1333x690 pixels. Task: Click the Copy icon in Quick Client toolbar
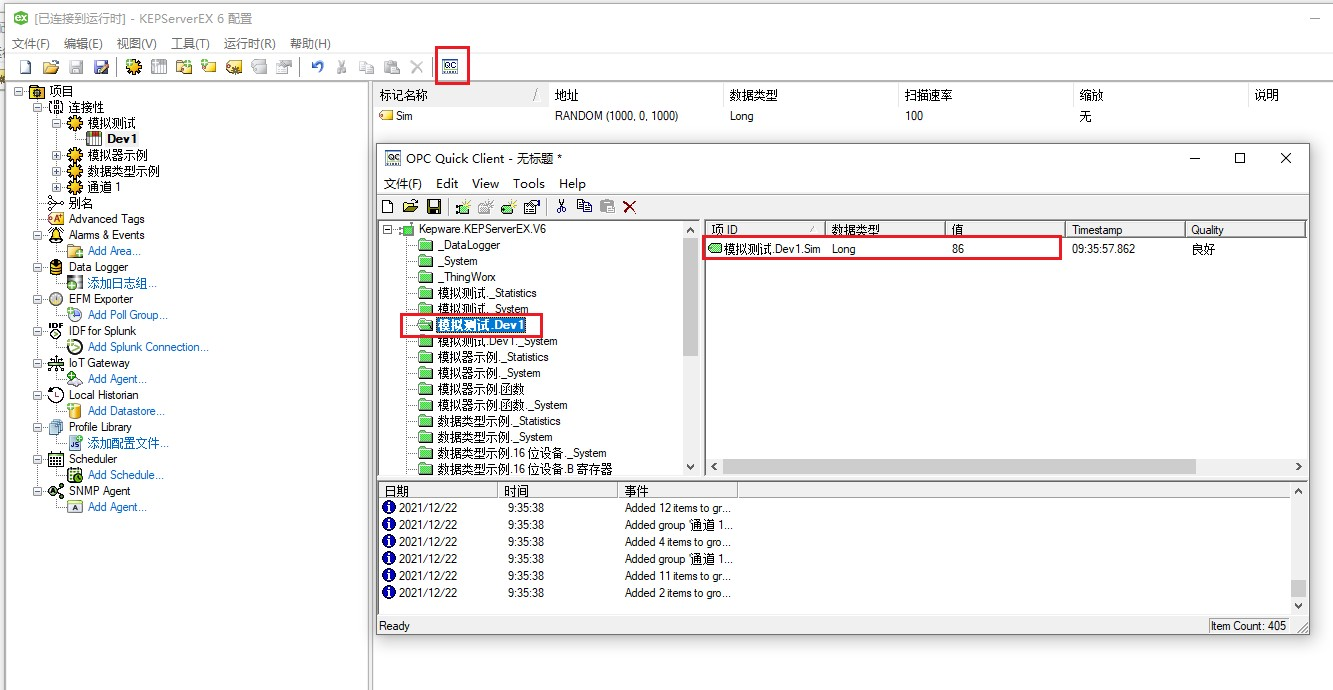[583, 206]
